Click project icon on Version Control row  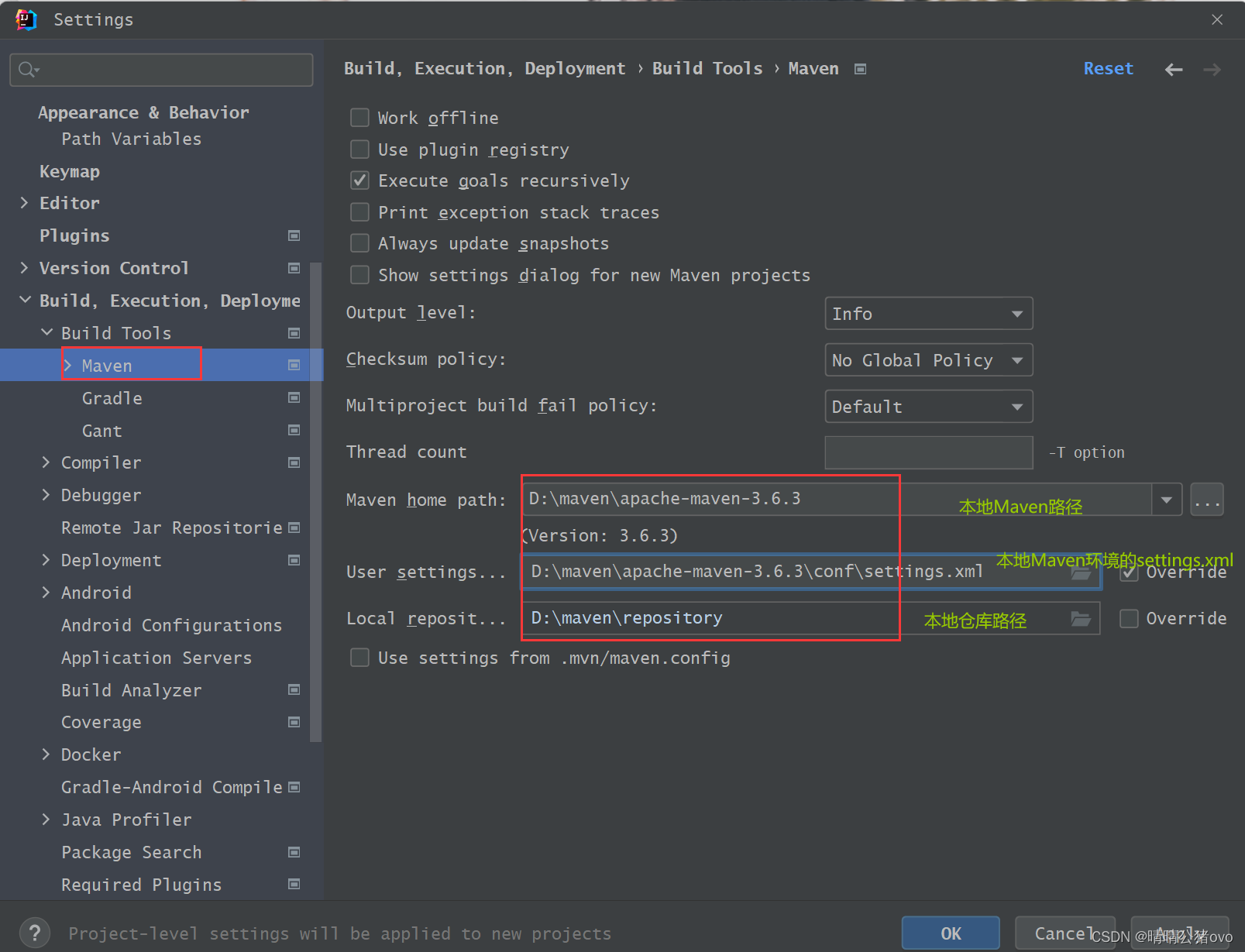tap(294, 268)
